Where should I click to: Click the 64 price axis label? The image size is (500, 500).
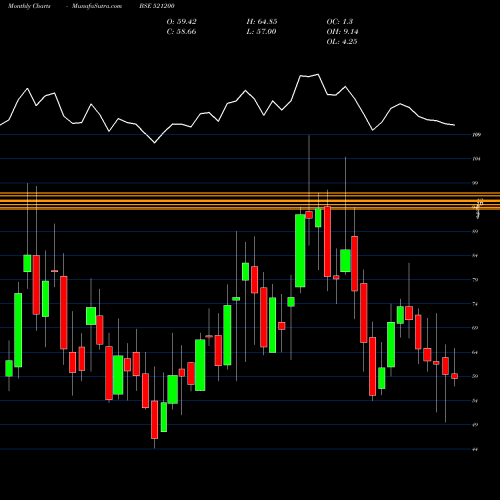coord(475,352)
